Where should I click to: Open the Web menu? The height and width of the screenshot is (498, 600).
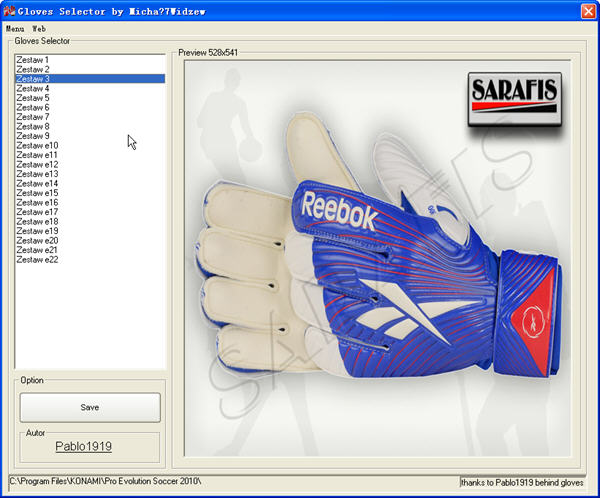(x=39, y=29)
